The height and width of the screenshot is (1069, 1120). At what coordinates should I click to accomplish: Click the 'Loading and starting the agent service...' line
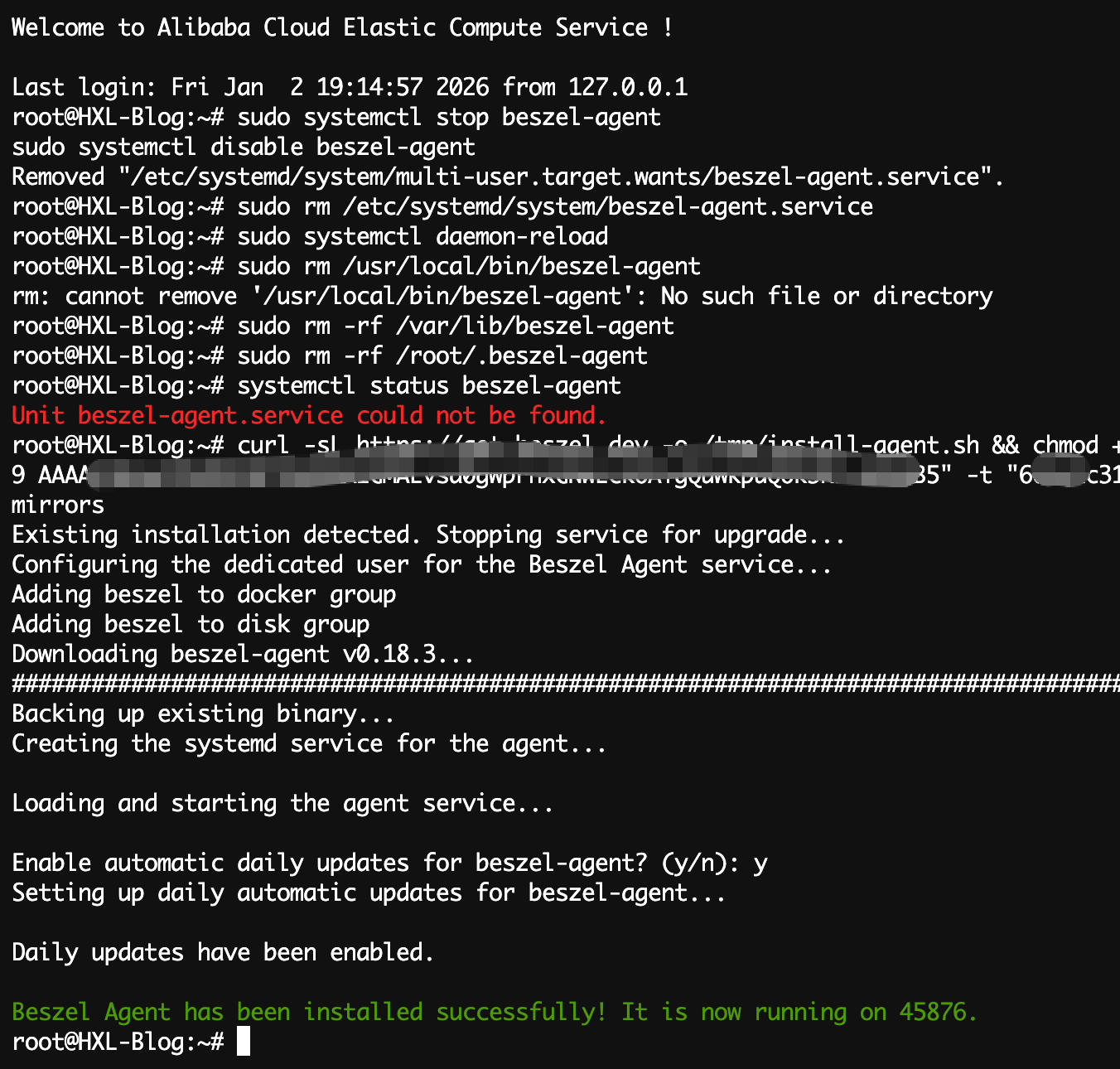pos(282,803)
